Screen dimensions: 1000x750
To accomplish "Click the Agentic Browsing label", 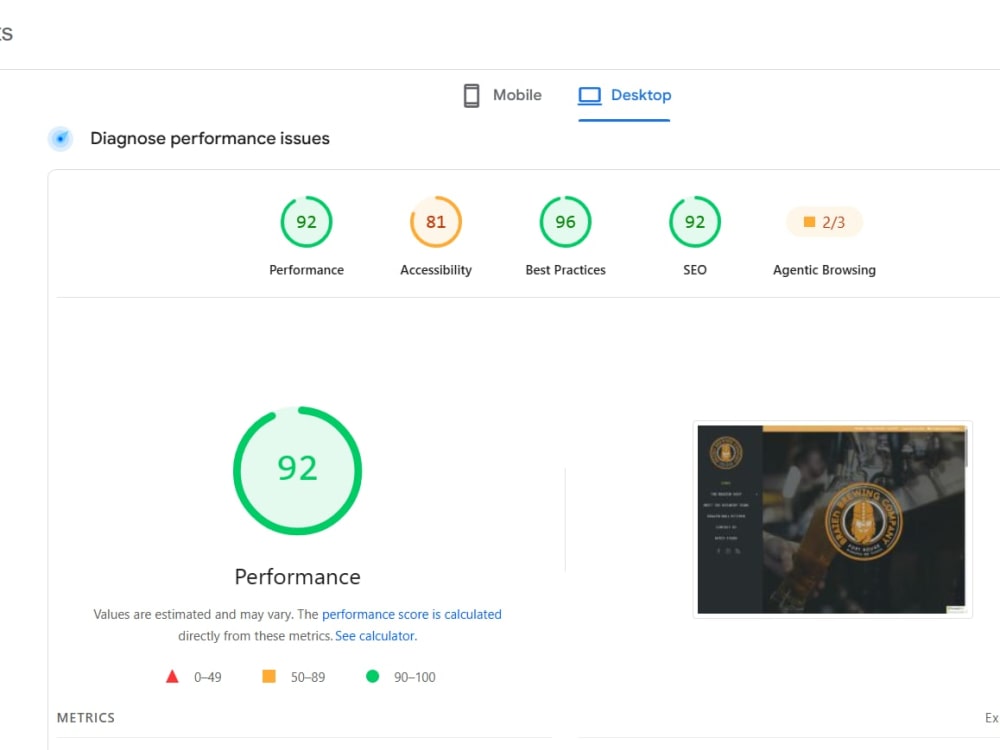I will pyautogui.click(x=824, y=270).
